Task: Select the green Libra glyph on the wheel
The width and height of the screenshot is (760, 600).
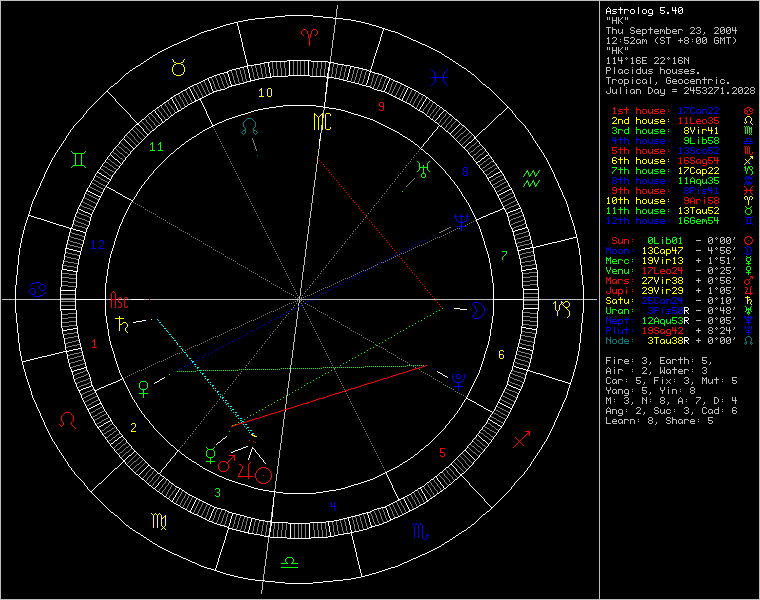Action: [x=289, y=563]
